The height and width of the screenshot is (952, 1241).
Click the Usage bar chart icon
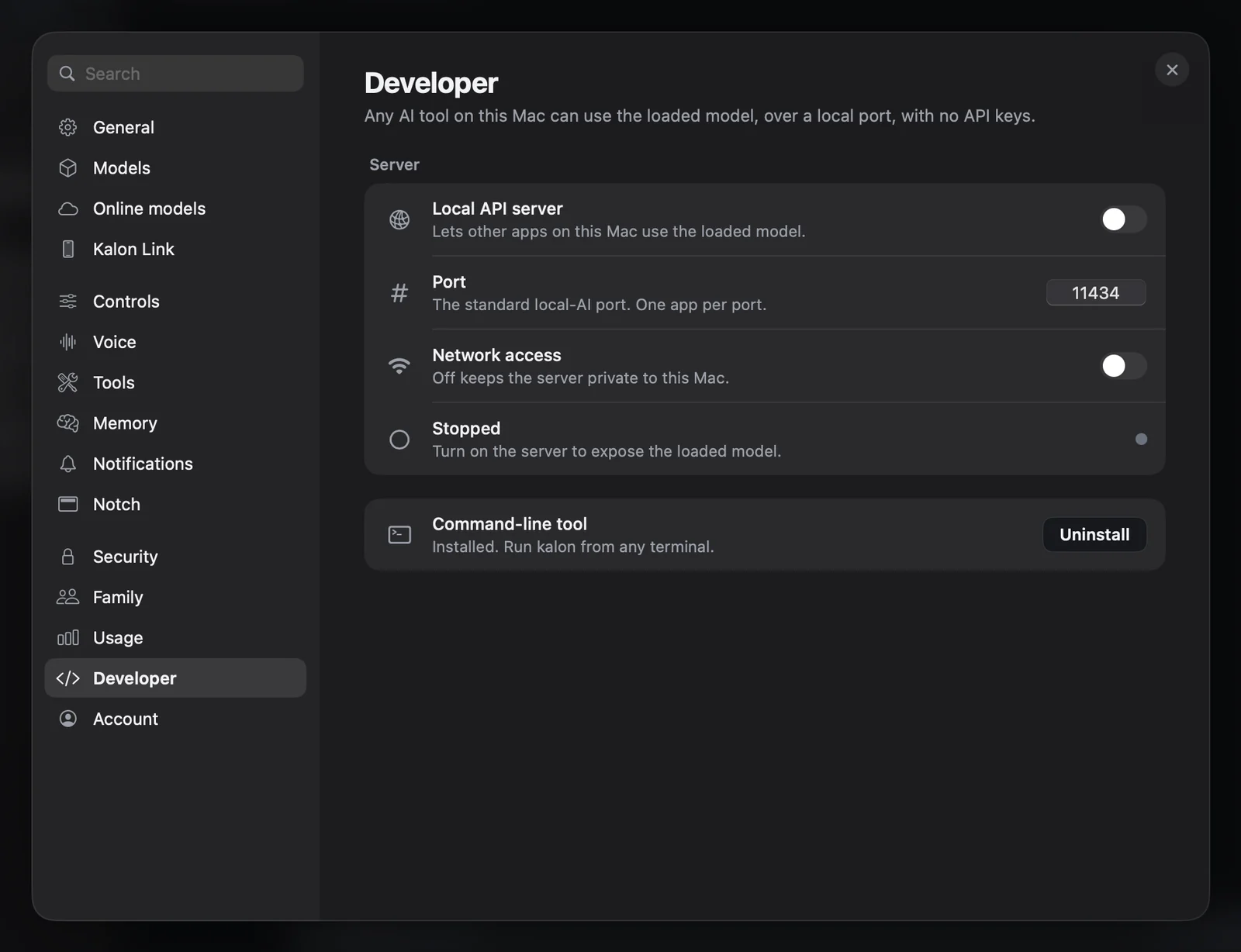pyautogui.click(x=68, y=637)
